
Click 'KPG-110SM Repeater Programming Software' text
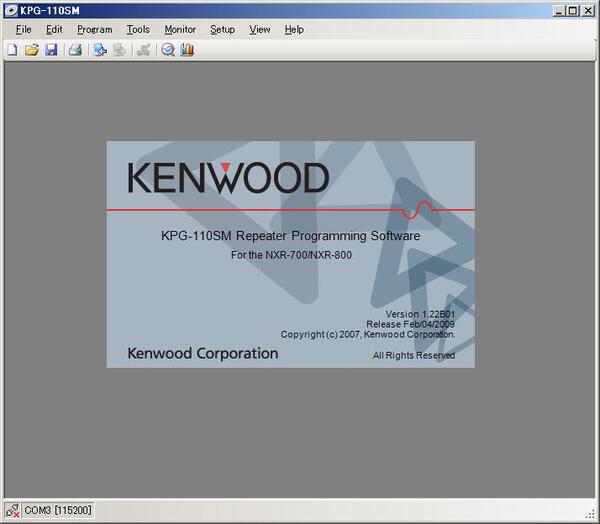[x=290, y=236]
